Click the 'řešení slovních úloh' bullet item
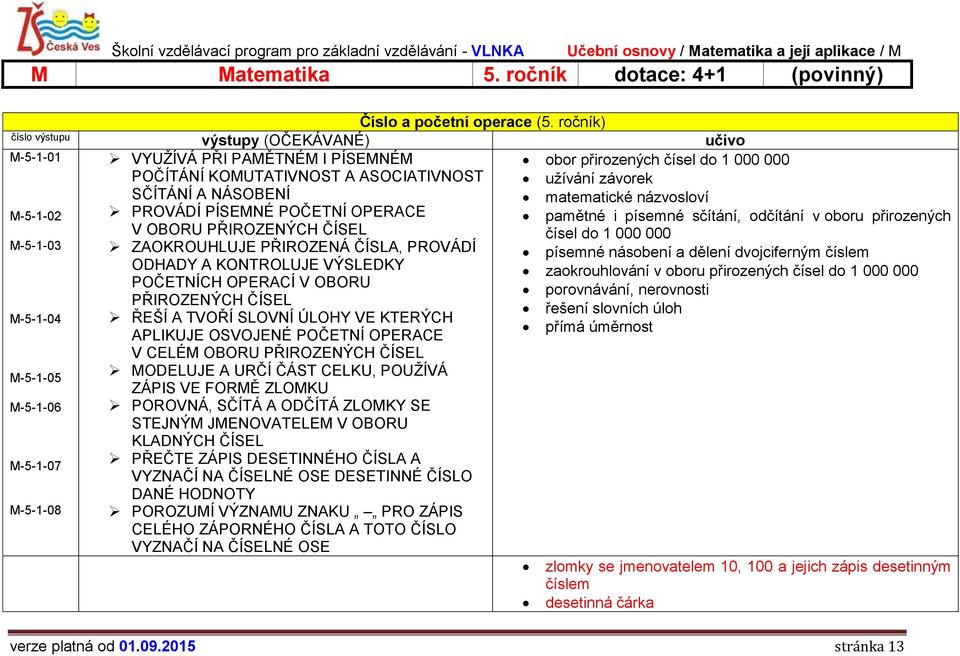The height and width of the screenshot is (656, 960). tap(613, 308)
